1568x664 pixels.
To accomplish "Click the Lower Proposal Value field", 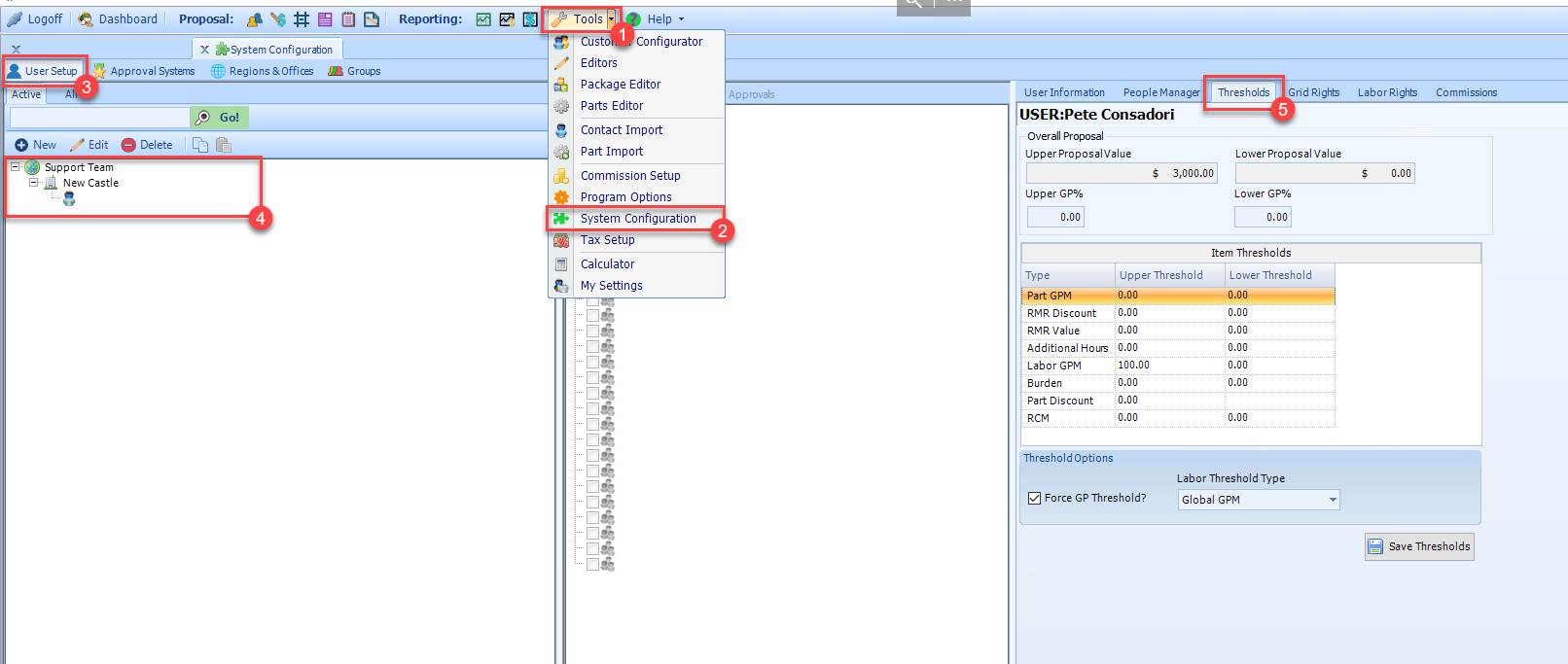I will coord(1325,173).
